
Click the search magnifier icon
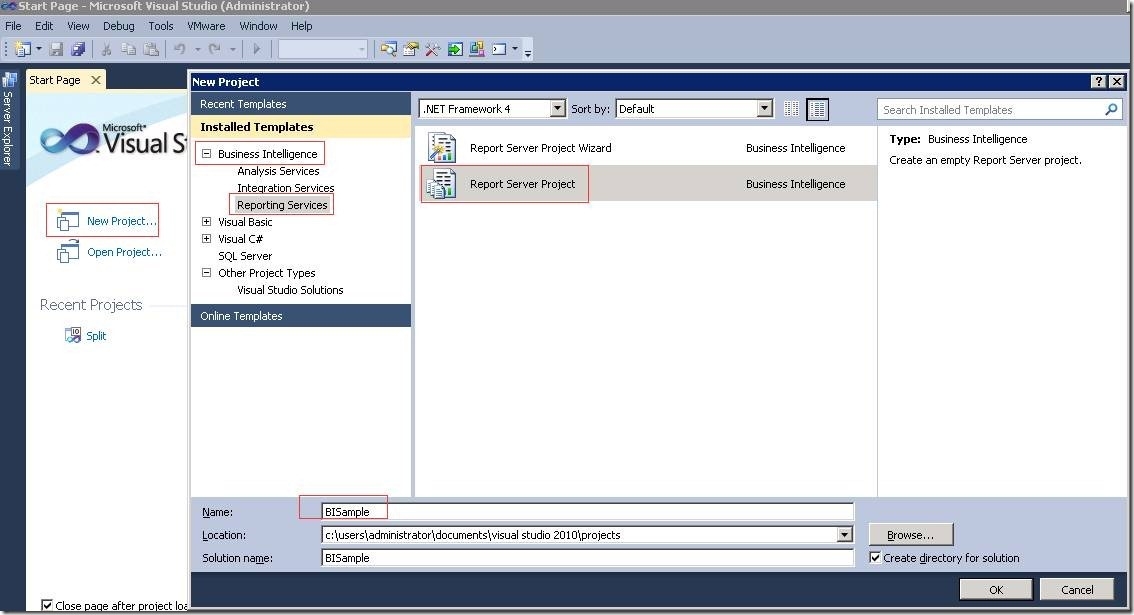1112,109
